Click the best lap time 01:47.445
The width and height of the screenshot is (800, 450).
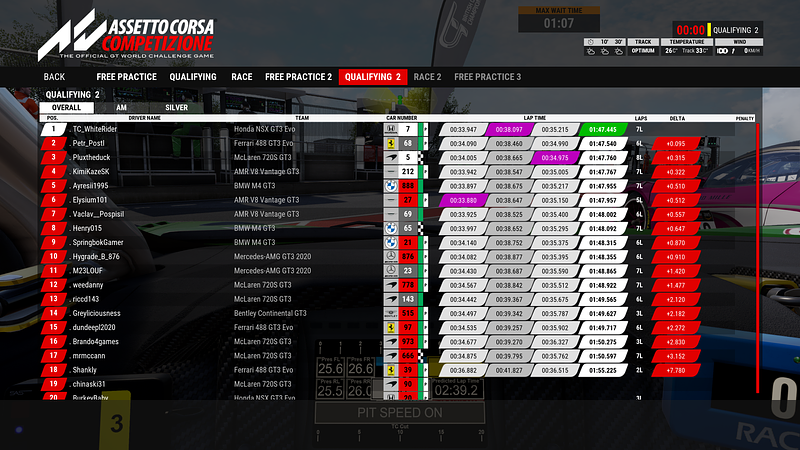pos(603,130)
